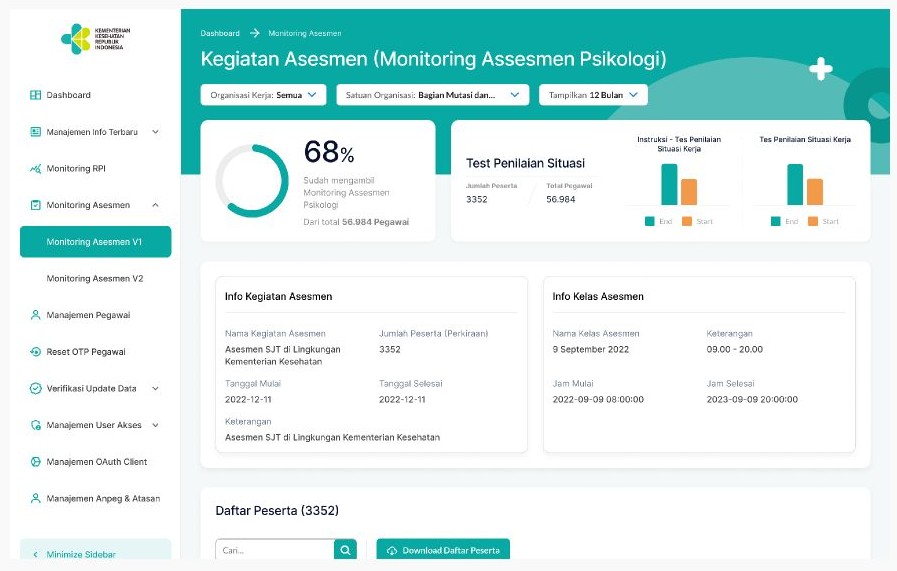Click the white plus icon in header

(x=821, y=69)
